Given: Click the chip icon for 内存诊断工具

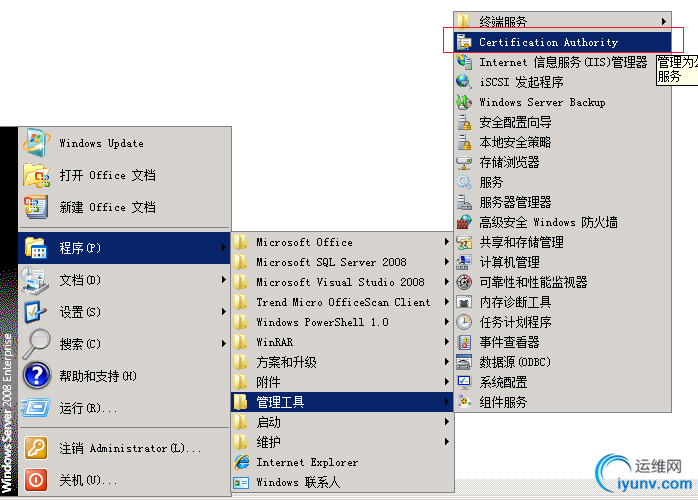Looking at the screenshot, I should click(464, 302).
